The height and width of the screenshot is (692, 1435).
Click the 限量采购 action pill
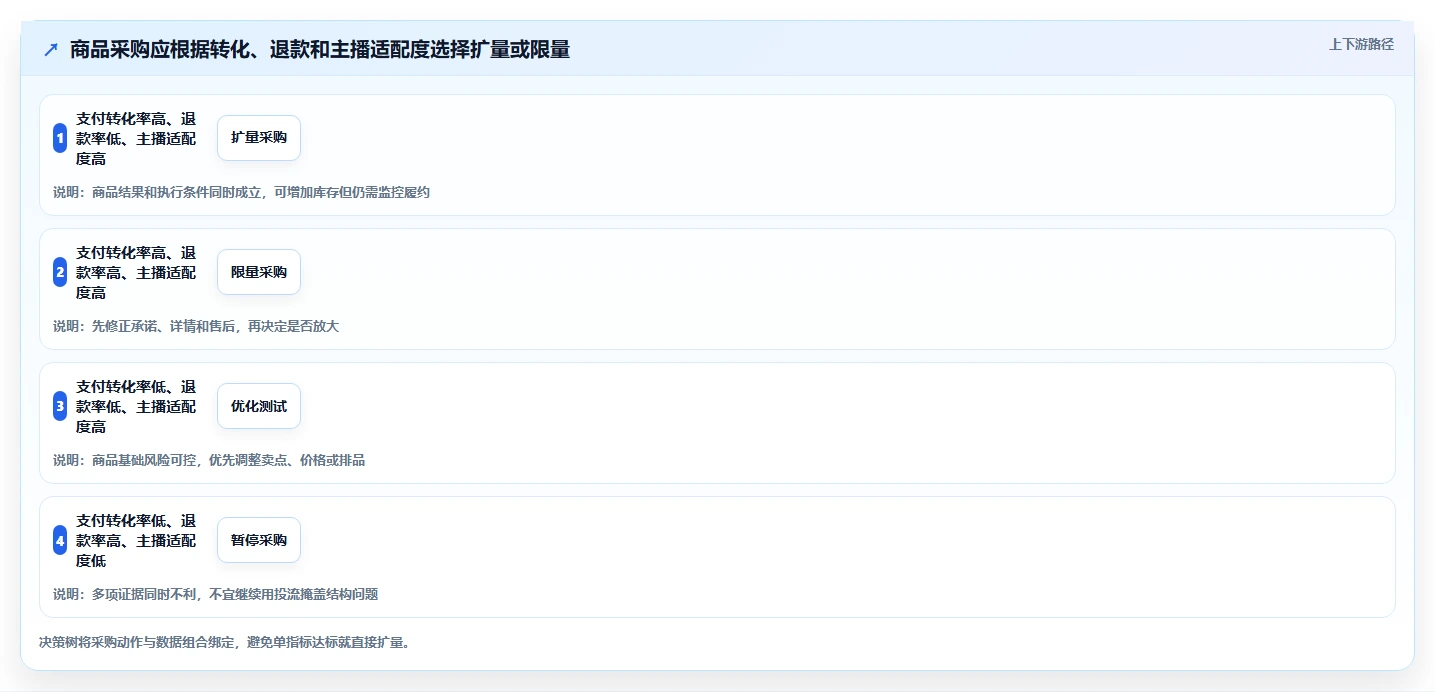[259, 272]
